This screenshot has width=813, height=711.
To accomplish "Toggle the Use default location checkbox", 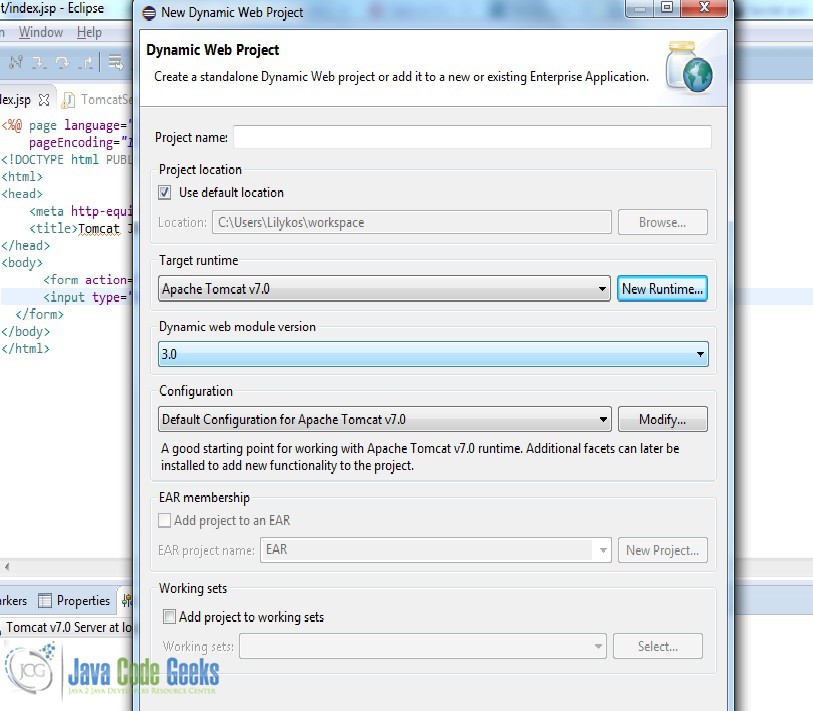I will click(x=164, y=193).
